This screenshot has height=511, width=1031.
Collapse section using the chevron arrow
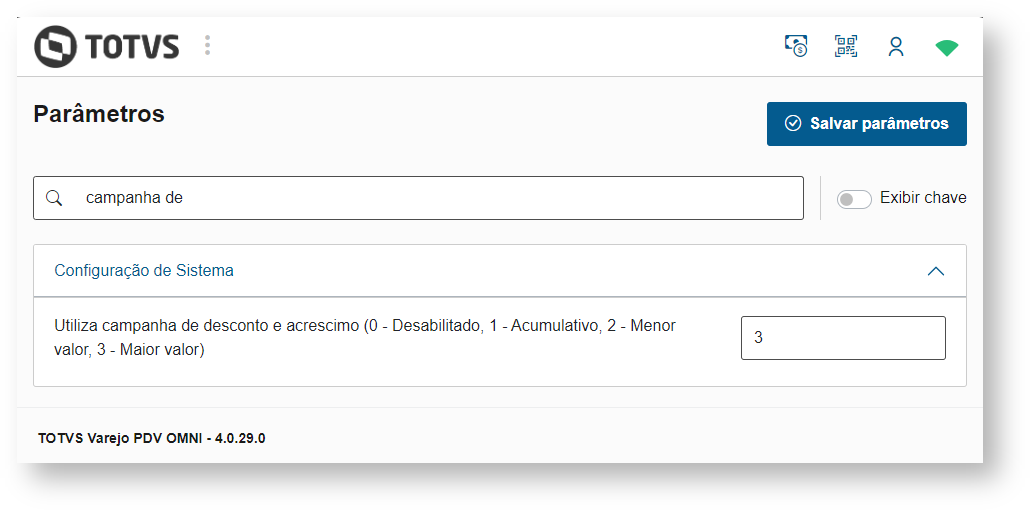click(x=936, y=271)
